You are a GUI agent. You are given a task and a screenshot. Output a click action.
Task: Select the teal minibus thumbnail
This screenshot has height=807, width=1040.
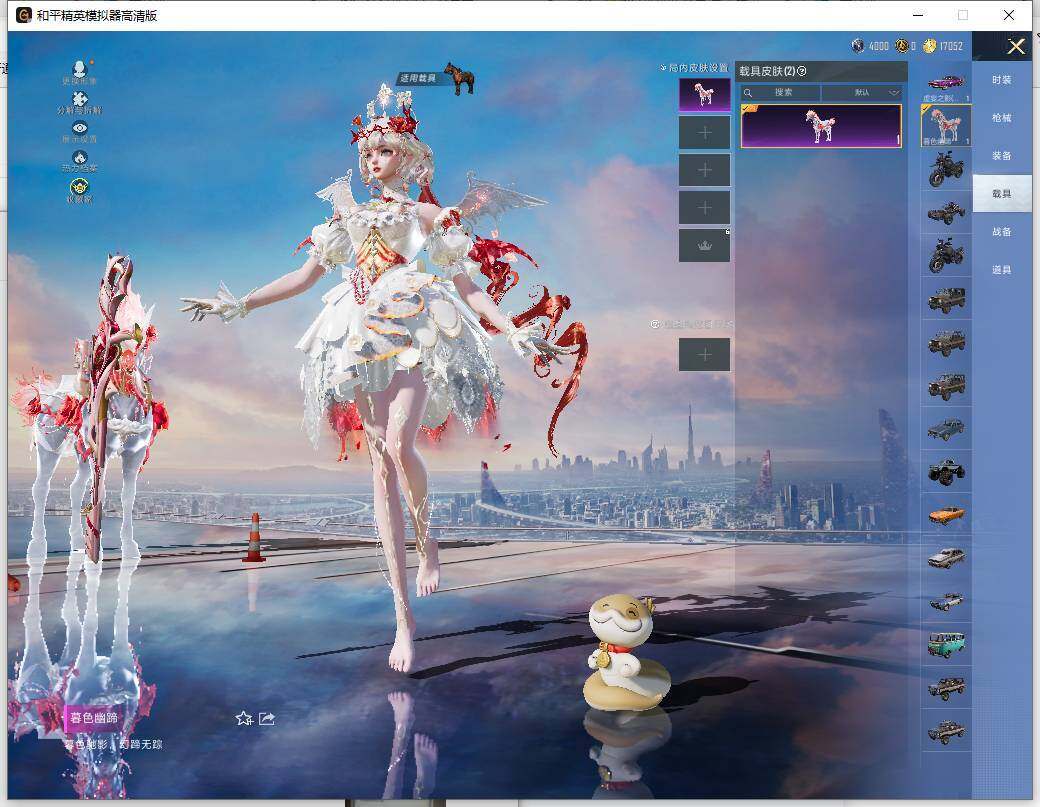pos(946,645)
